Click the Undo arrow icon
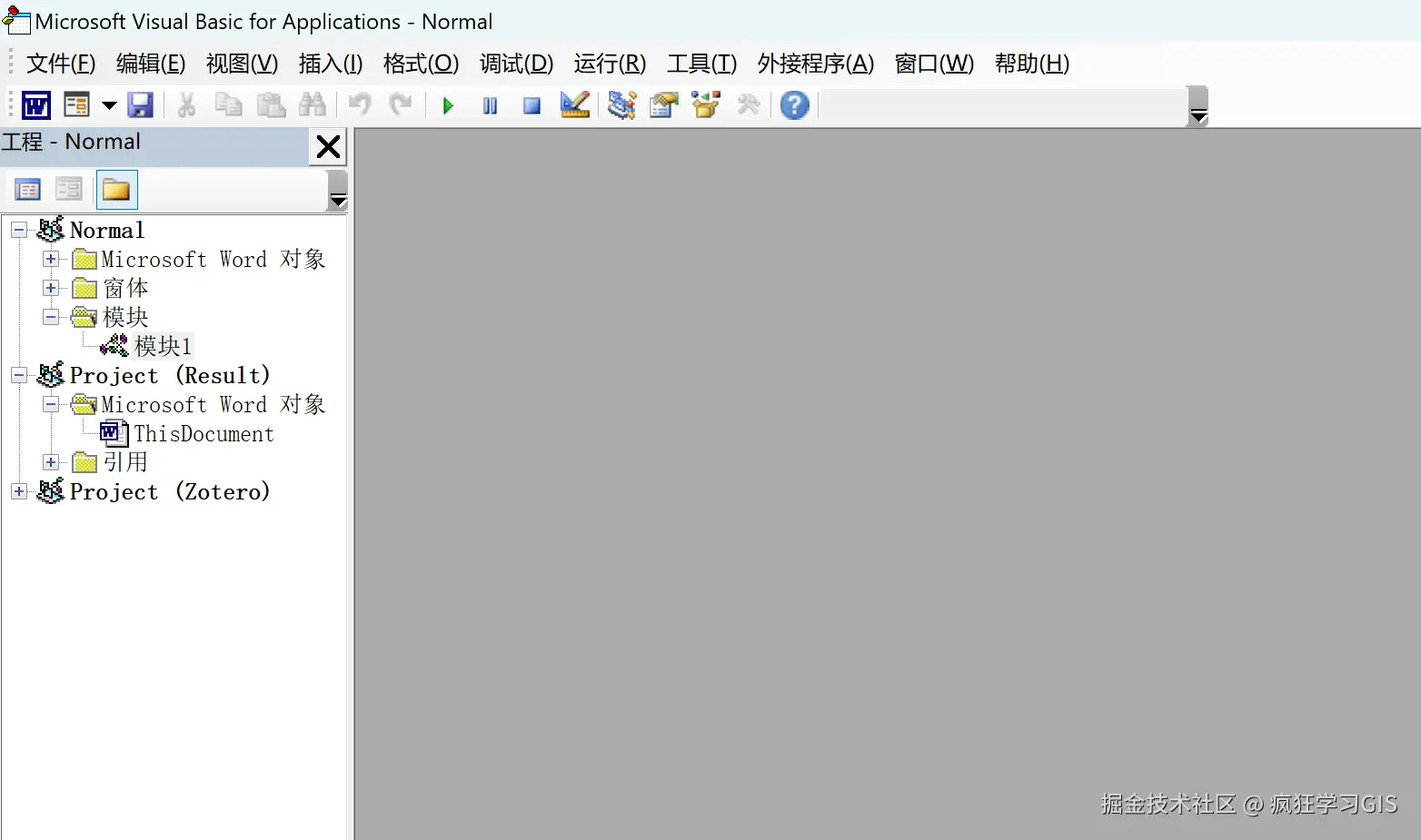 coord(360,105)
